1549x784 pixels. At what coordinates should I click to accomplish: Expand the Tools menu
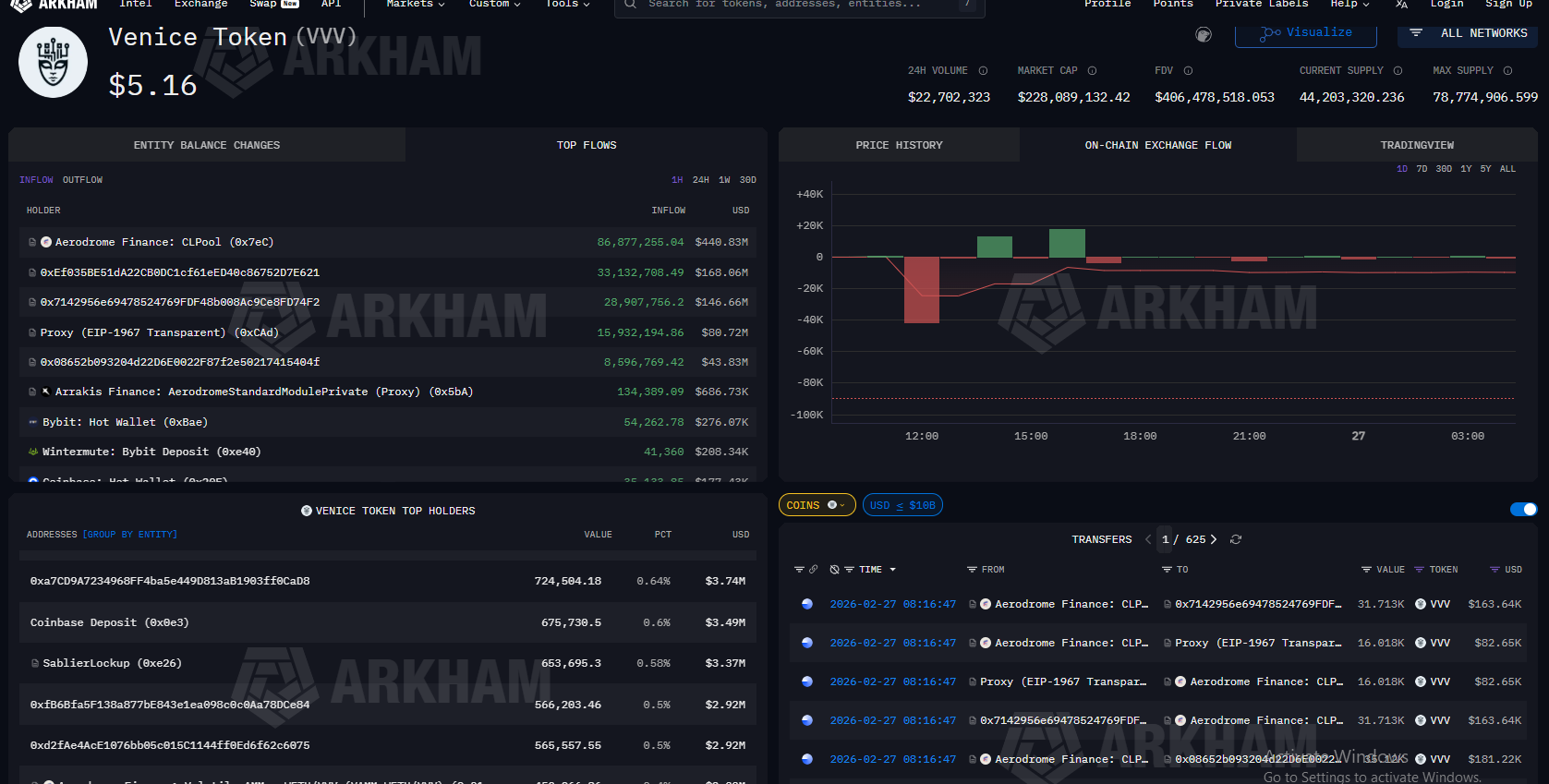[x=567, y=4]
